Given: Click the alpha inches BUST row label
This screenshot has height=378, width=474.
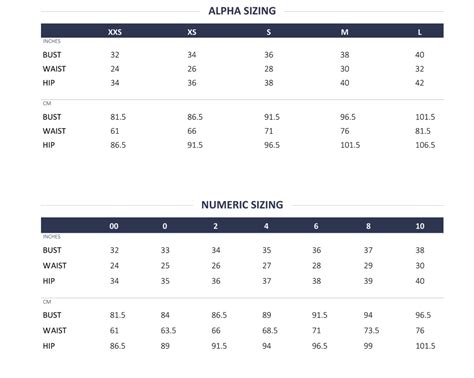Looking at the screenshot, I should coord(52,55).
